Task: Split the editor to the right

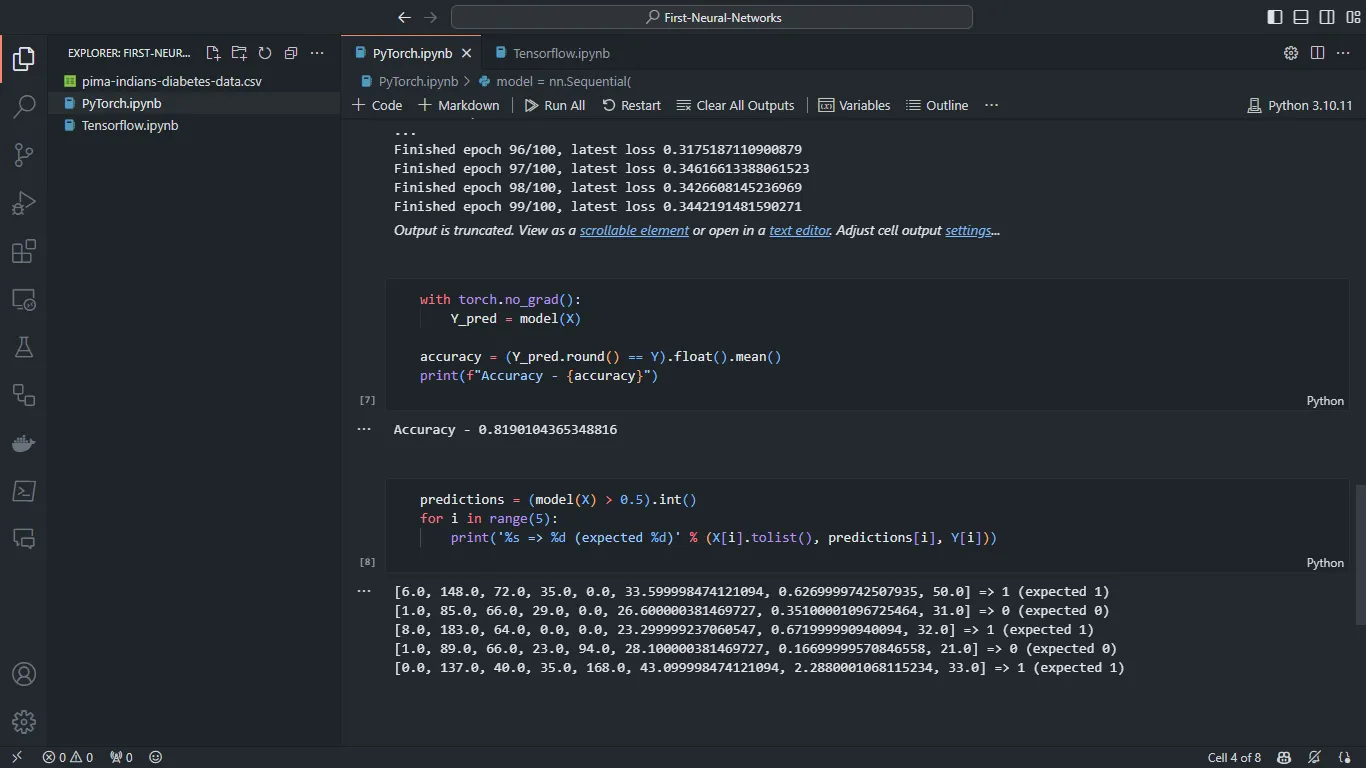Action: (1317, 53)
